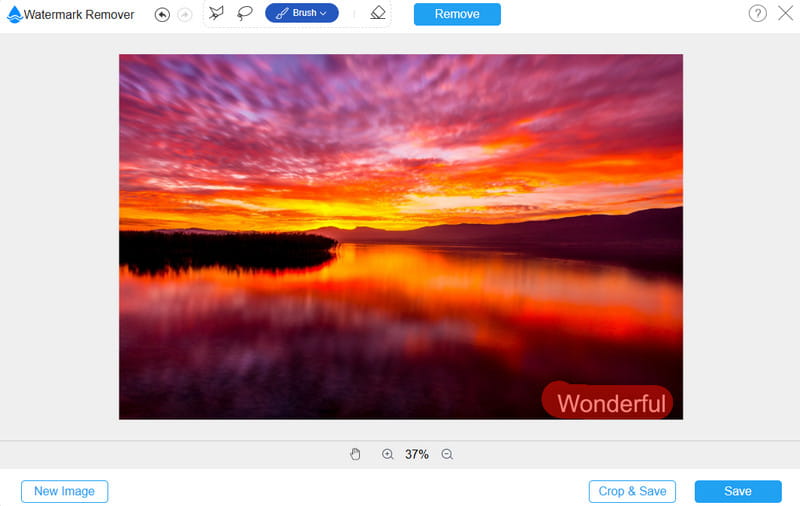Viewport: 800px width, 506px height.
Task: Click the highlighted Wonderful watermark
Action: 610,403
